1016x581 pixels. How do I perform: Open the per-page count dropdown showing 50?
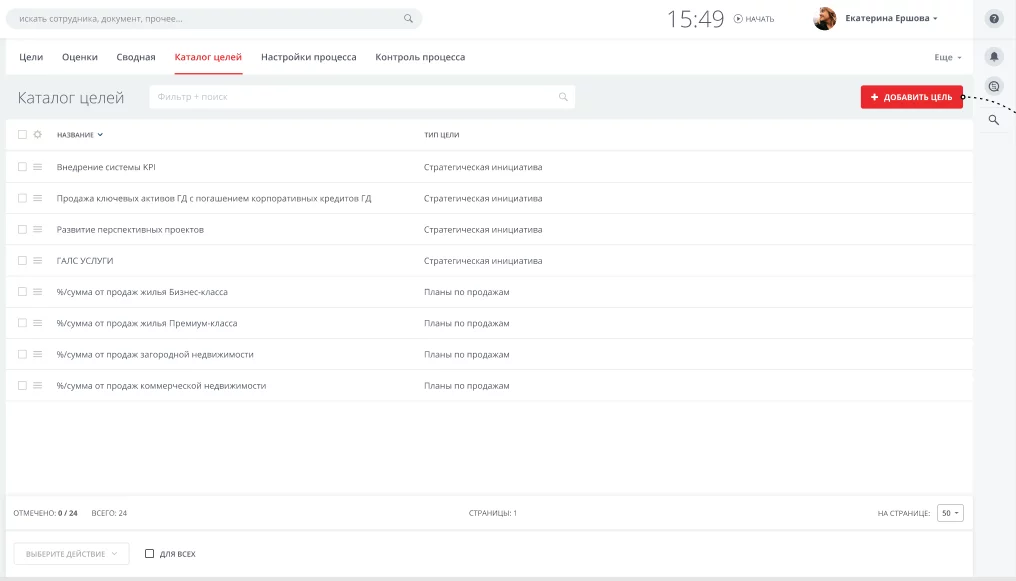pos(950,513)
